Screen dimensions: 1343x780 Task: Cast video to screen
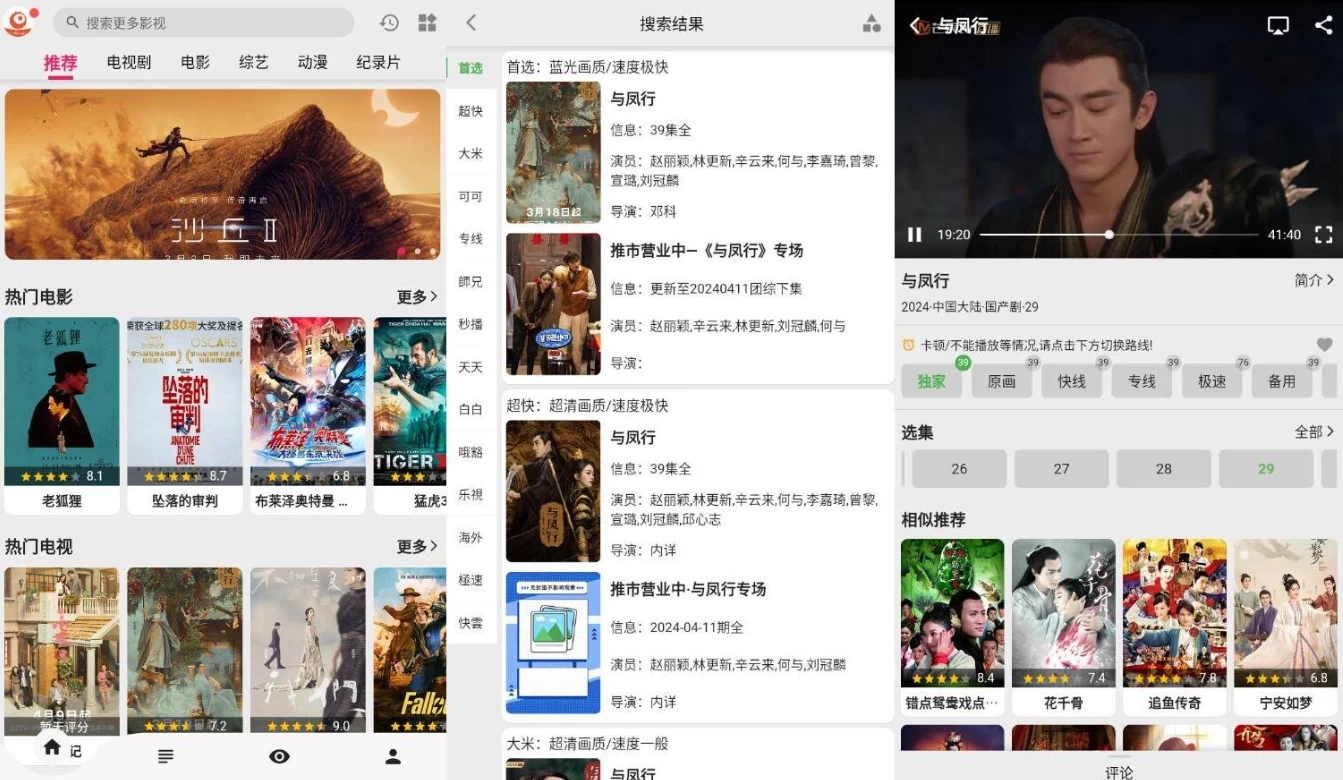click(1278, 26)
